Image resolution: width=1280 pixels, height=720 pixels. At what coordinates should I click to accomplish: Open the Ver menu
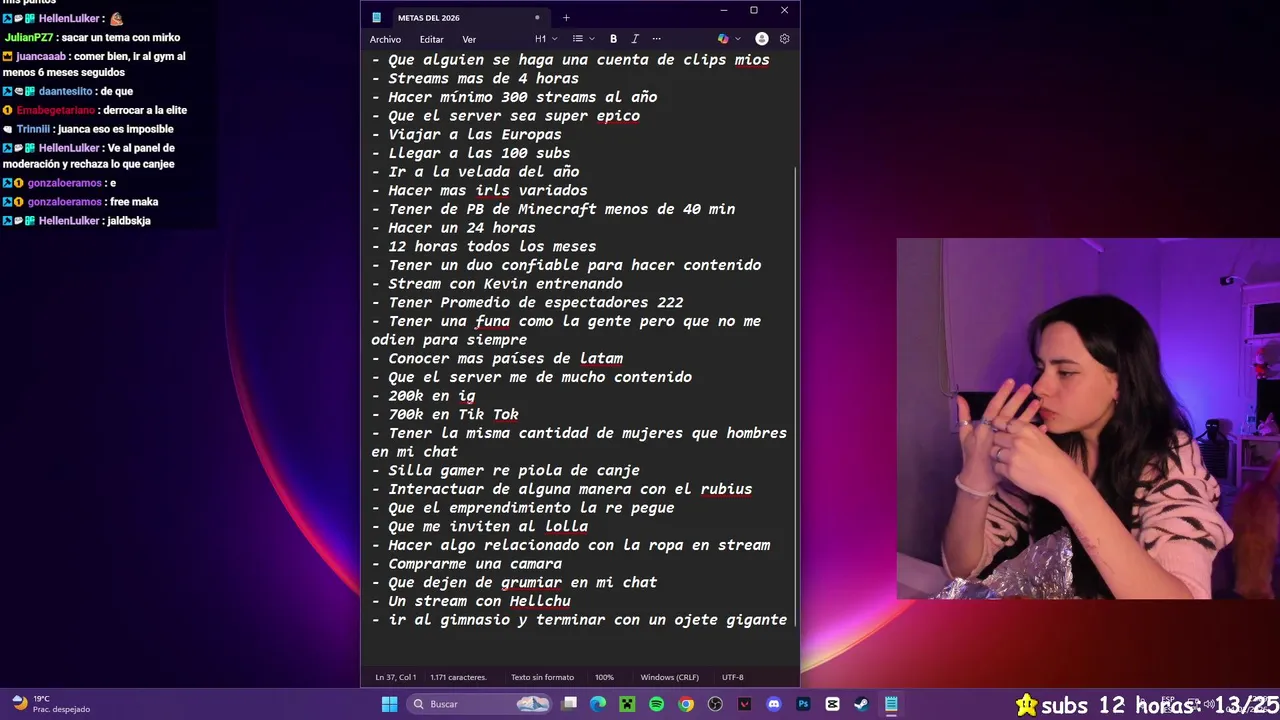pyautogui.click(x=469, y=39)
